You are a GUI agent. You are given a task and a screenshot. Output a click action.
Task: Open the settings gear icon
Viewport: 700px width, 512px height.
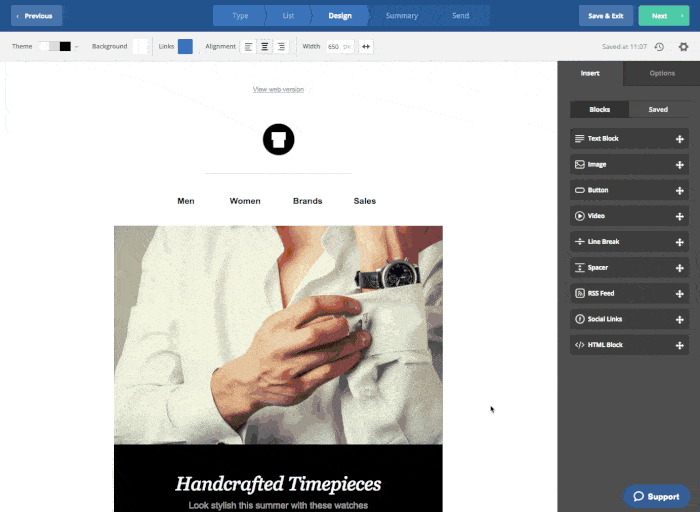click(x=683, y=46)
